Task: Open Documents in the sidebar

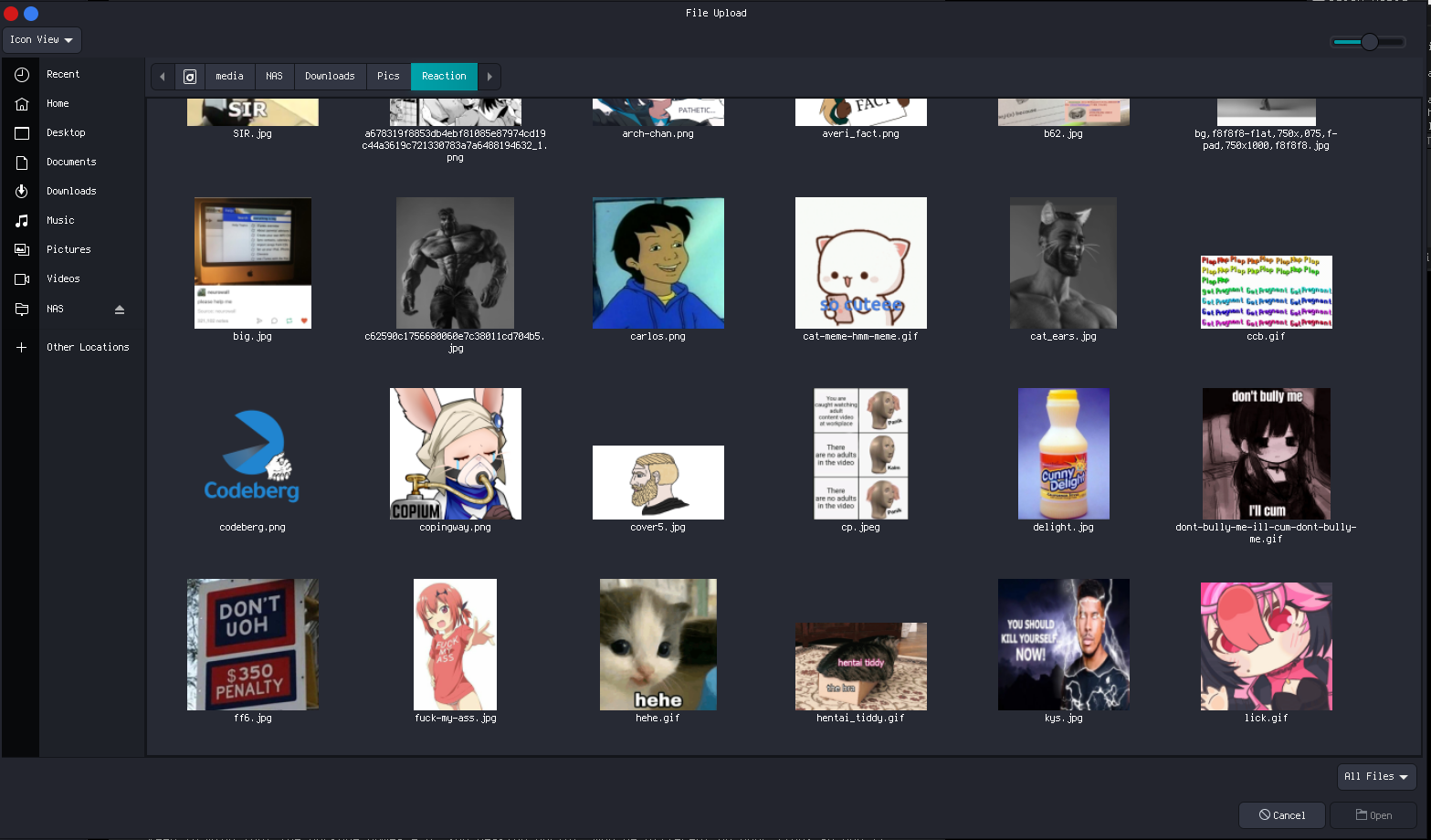Action: pyautogui.click(x=71, y=163)
